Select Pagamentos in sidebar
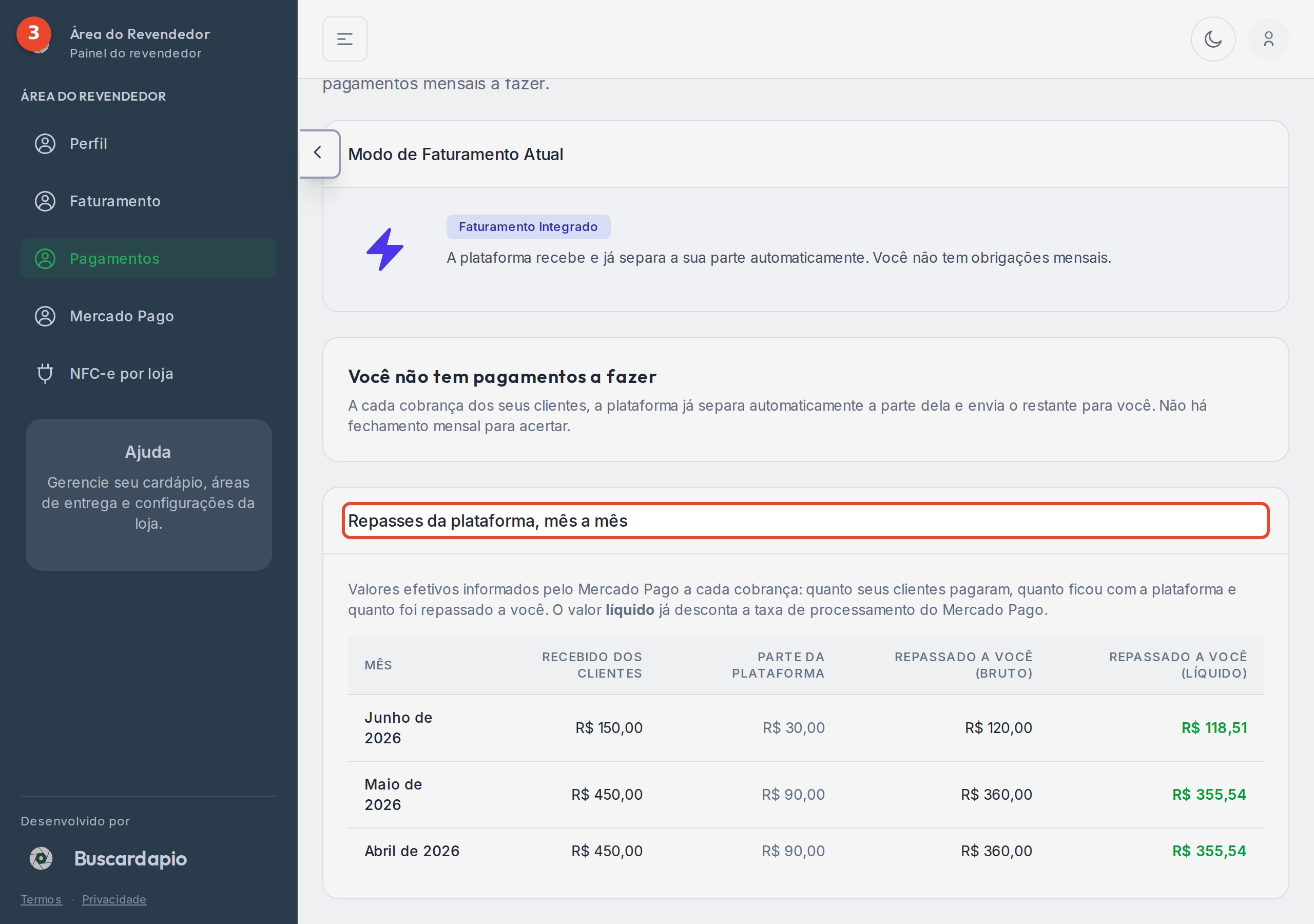Image resolution: width=1314 pixels, height=924 pixels. (148, 259)
